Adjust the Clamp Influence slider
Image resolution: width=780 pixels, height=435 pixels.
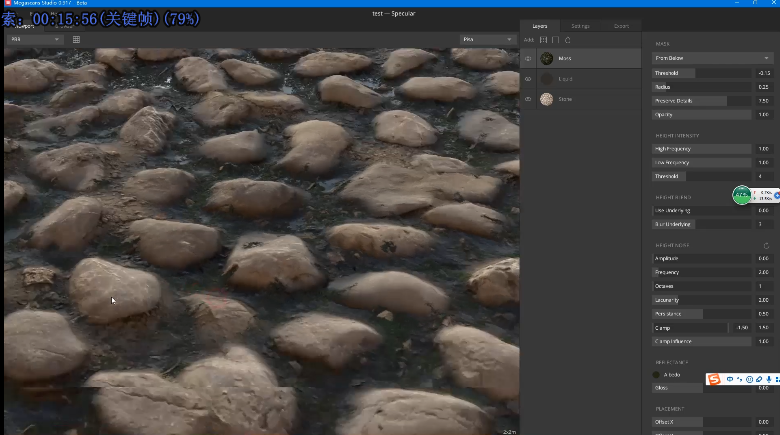[x=702, y=341]
